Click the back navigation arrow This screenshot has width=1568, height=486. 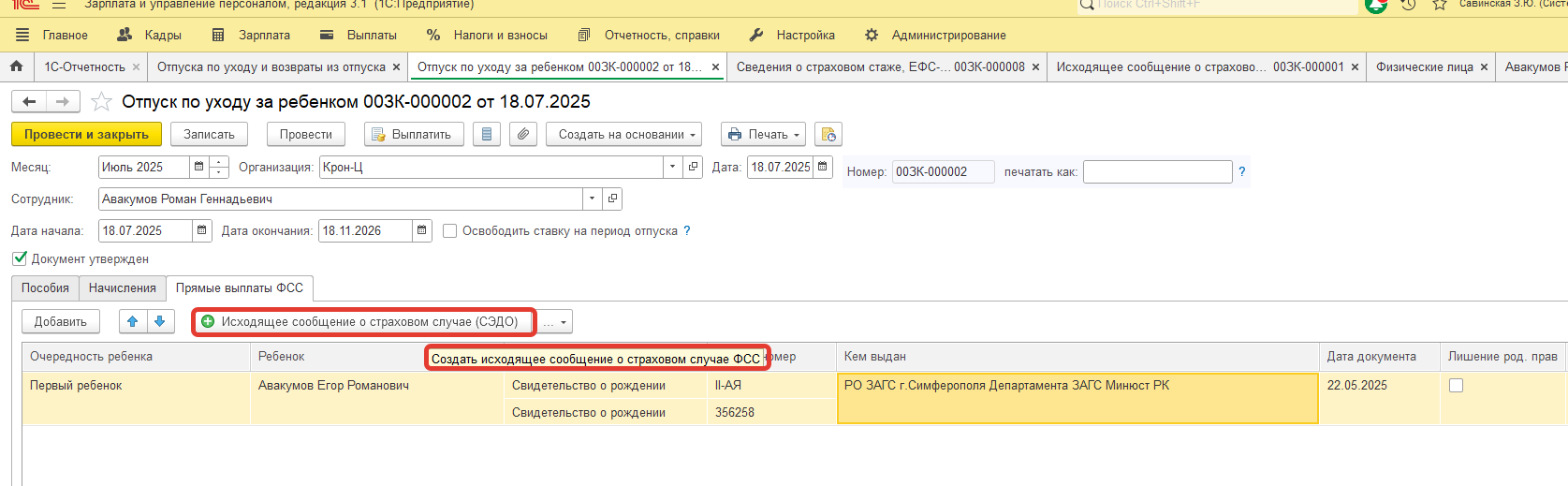point(29,101)
